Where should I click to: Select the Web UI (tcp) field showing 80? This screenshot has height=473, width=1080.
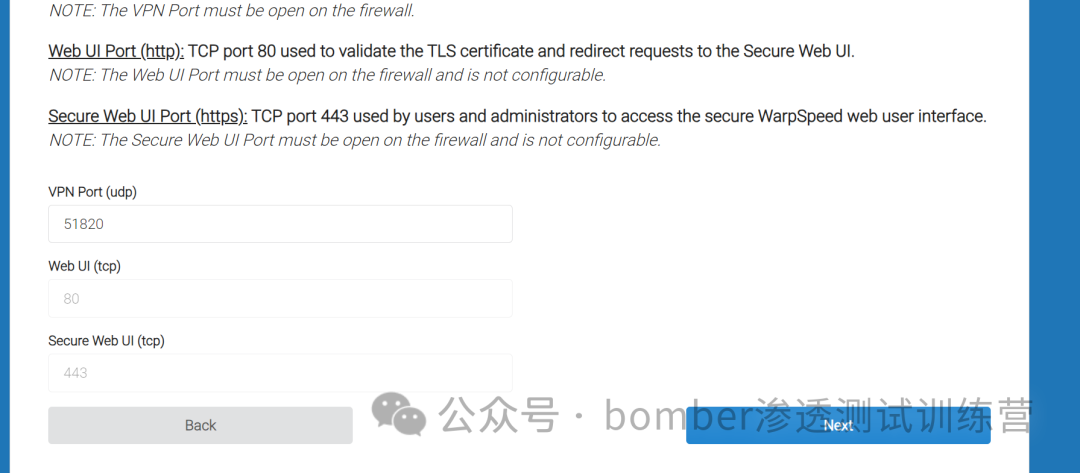coord(280,298)
